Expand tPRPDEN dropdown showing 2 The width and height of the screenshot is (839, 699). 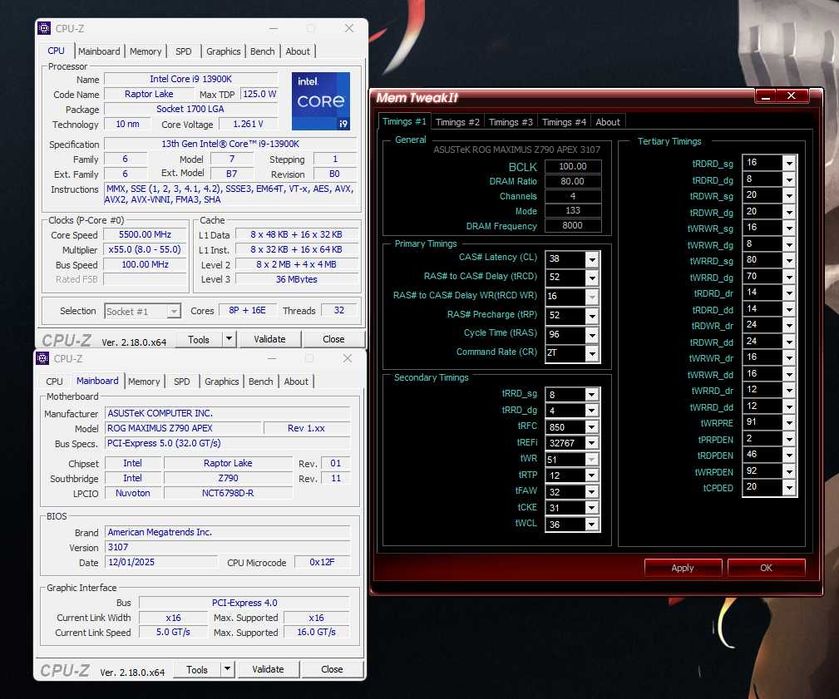[x=789, y=439]
